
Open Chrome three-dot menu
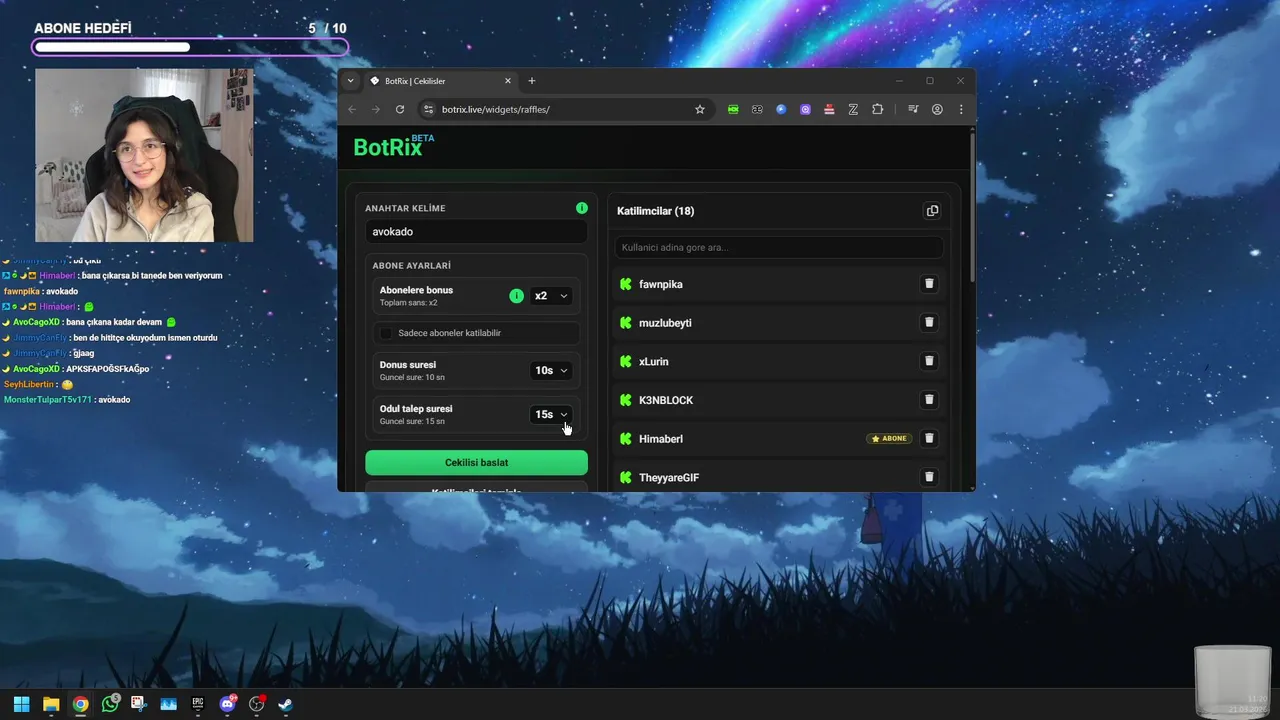click(961, 109)
